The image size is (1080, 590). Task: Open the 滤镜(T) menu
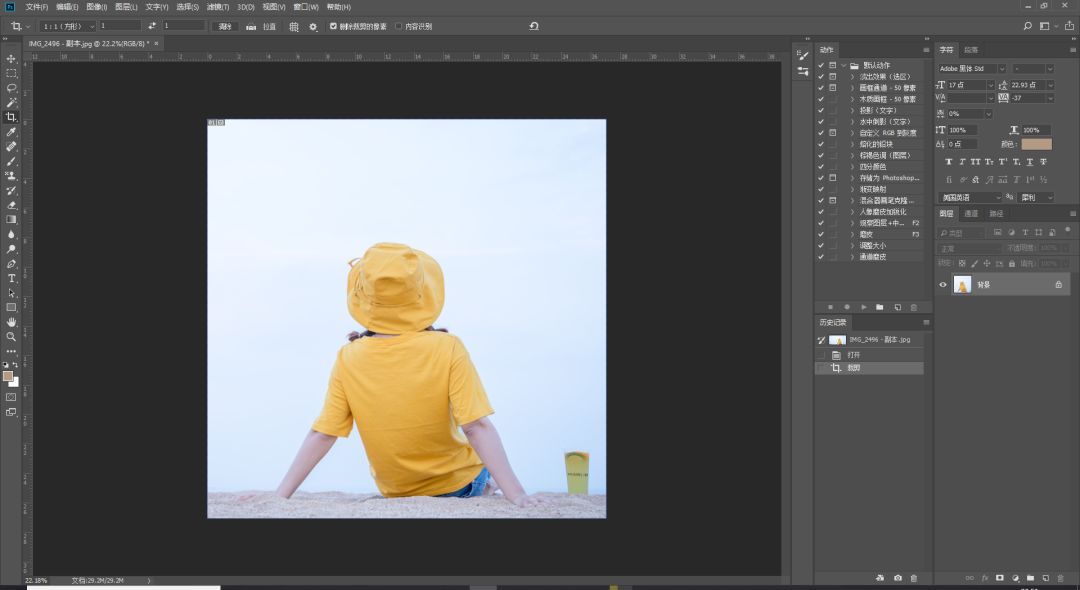pyautogui.click(x=219, y=7)
